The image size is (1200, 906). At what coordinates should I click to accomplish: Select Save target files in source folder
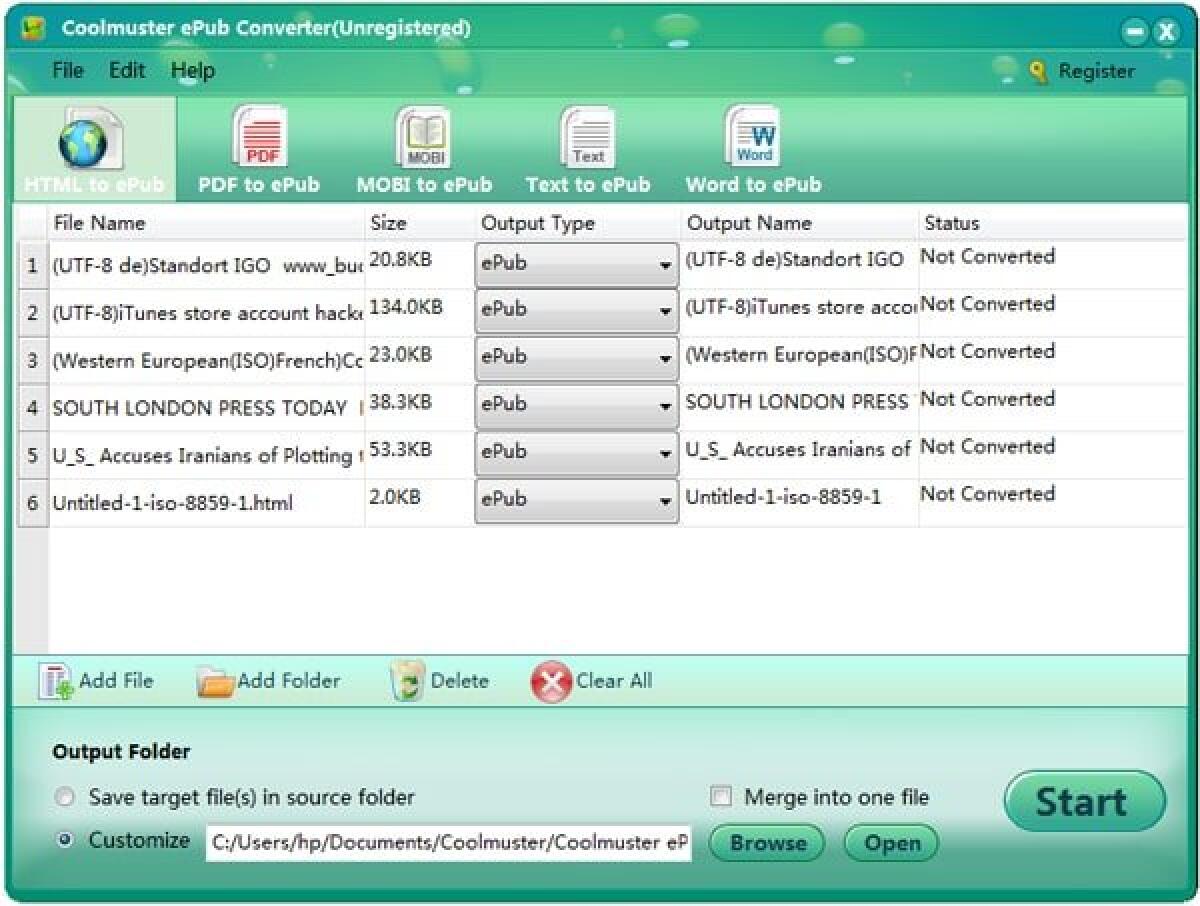(65, 797)
